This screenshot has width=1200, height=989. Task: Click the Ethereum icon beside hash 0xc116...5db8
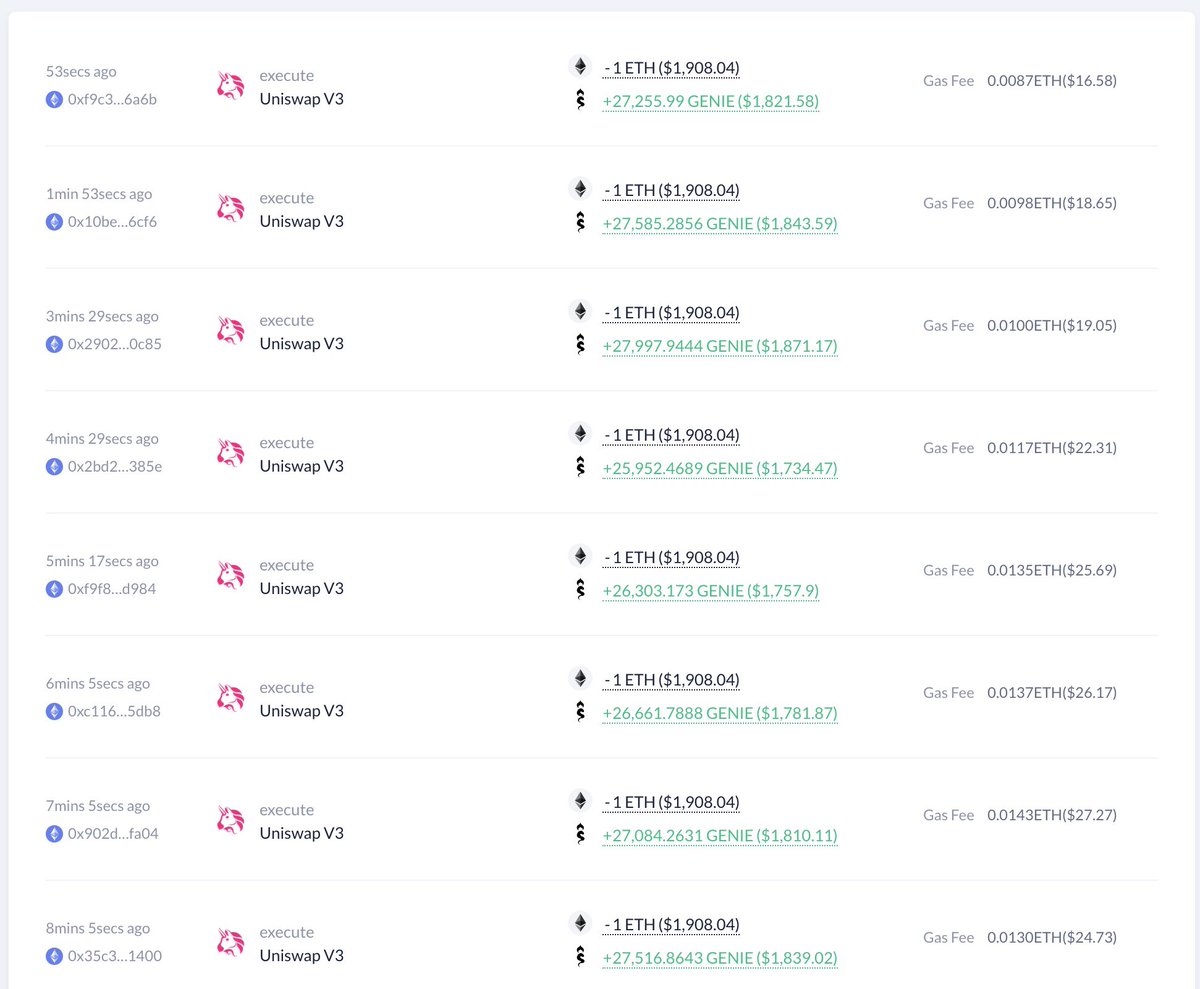click(x=54, y=712)
